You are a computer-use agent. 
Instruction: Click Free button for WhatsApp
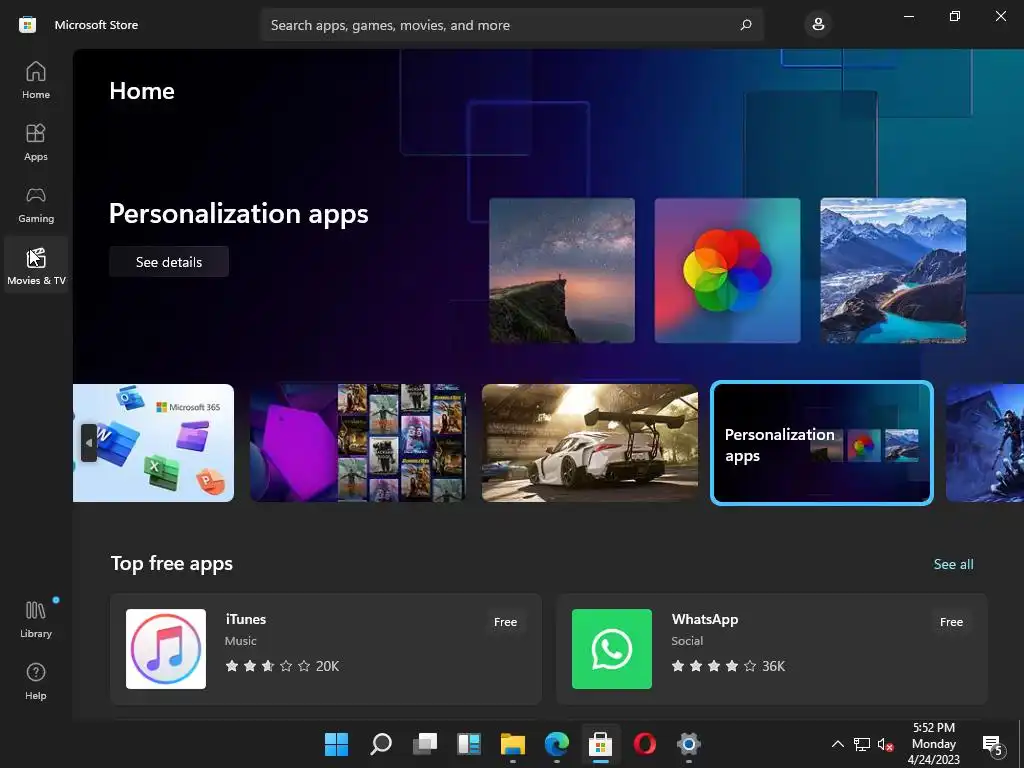(x=952, y=622)
